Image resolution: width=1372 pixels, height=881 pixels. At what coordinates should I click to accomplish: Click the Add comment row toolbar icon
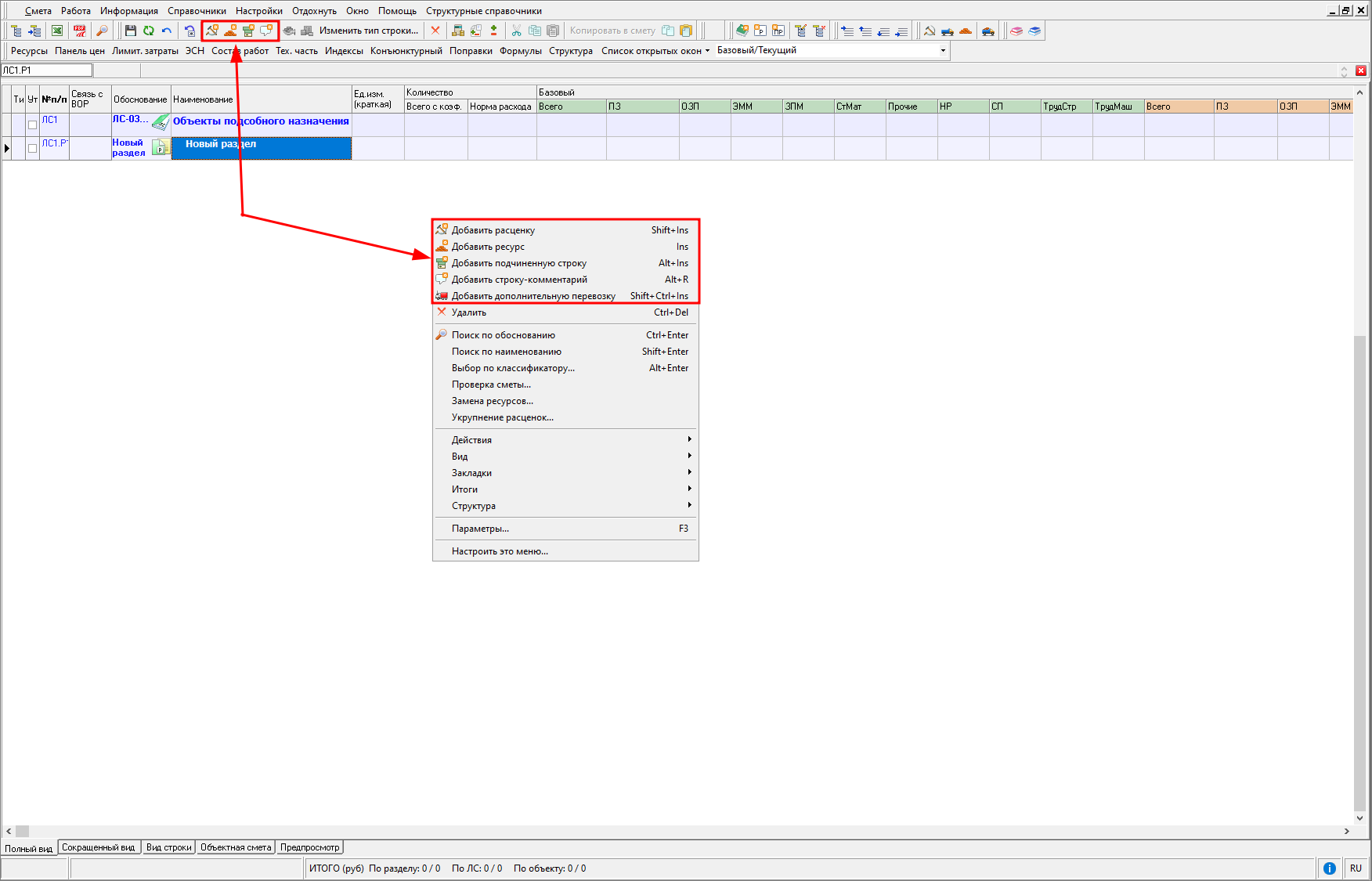[267, 31]
